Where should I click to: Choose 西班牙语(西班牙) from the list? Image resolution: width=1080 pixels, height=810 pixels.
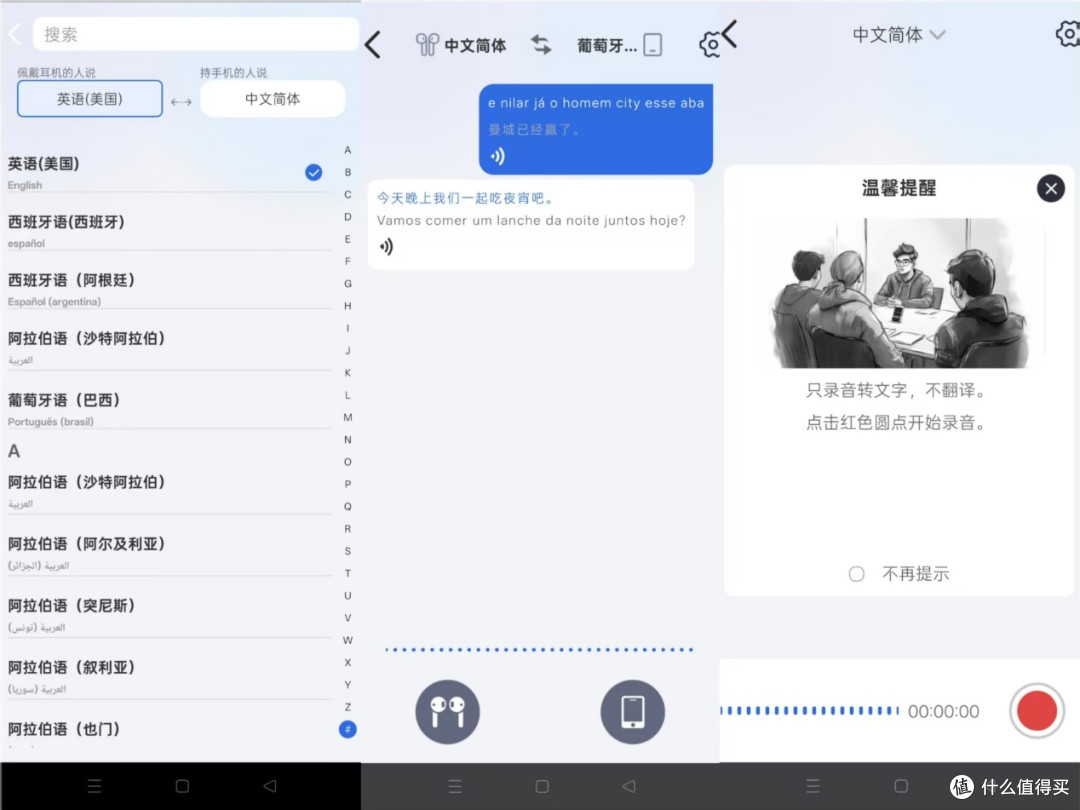click(169, 231)
